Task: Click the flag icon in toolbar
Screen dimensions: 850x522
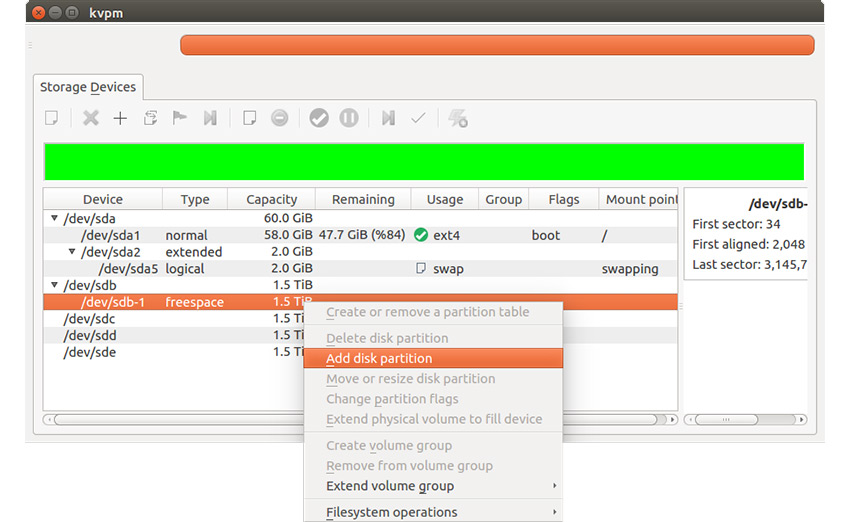Action: pos(179,118)
